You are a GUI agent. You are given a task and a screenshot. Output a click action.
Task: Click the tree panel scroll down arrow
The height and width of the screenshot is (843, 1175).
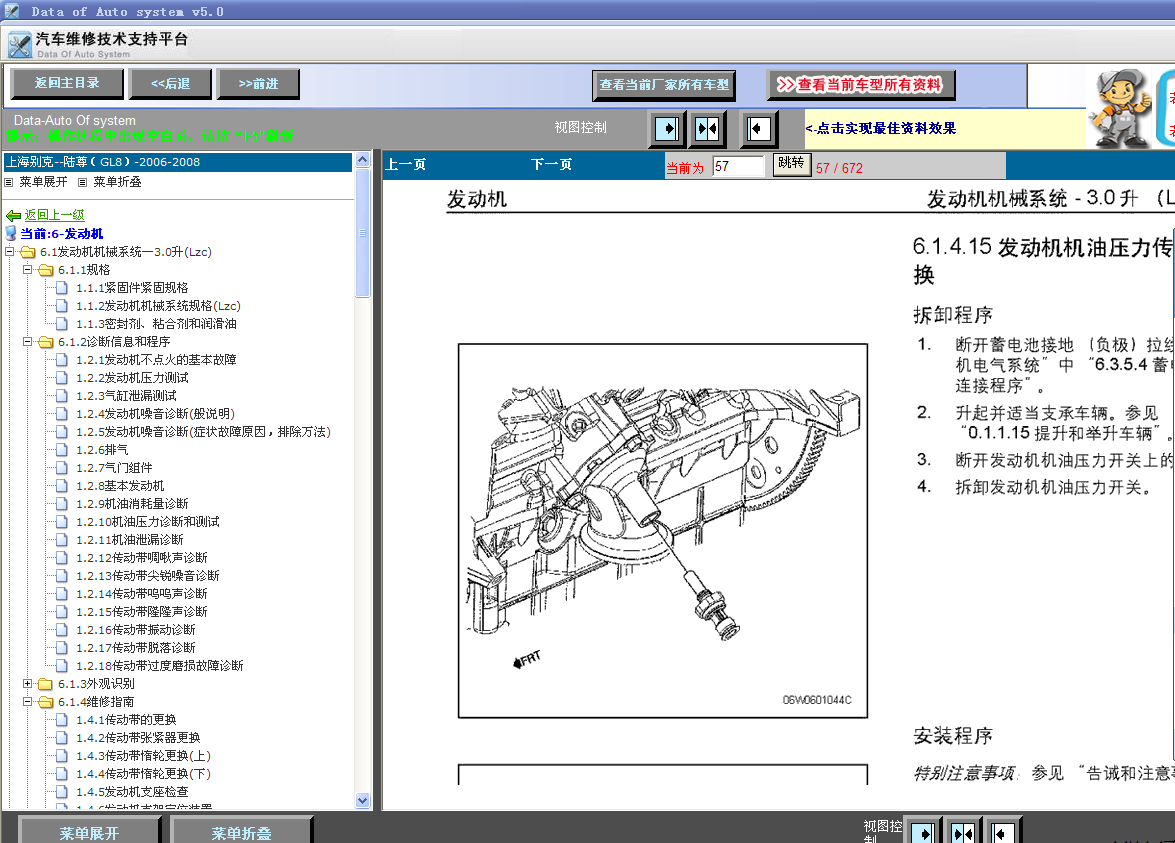click(363, 800)
